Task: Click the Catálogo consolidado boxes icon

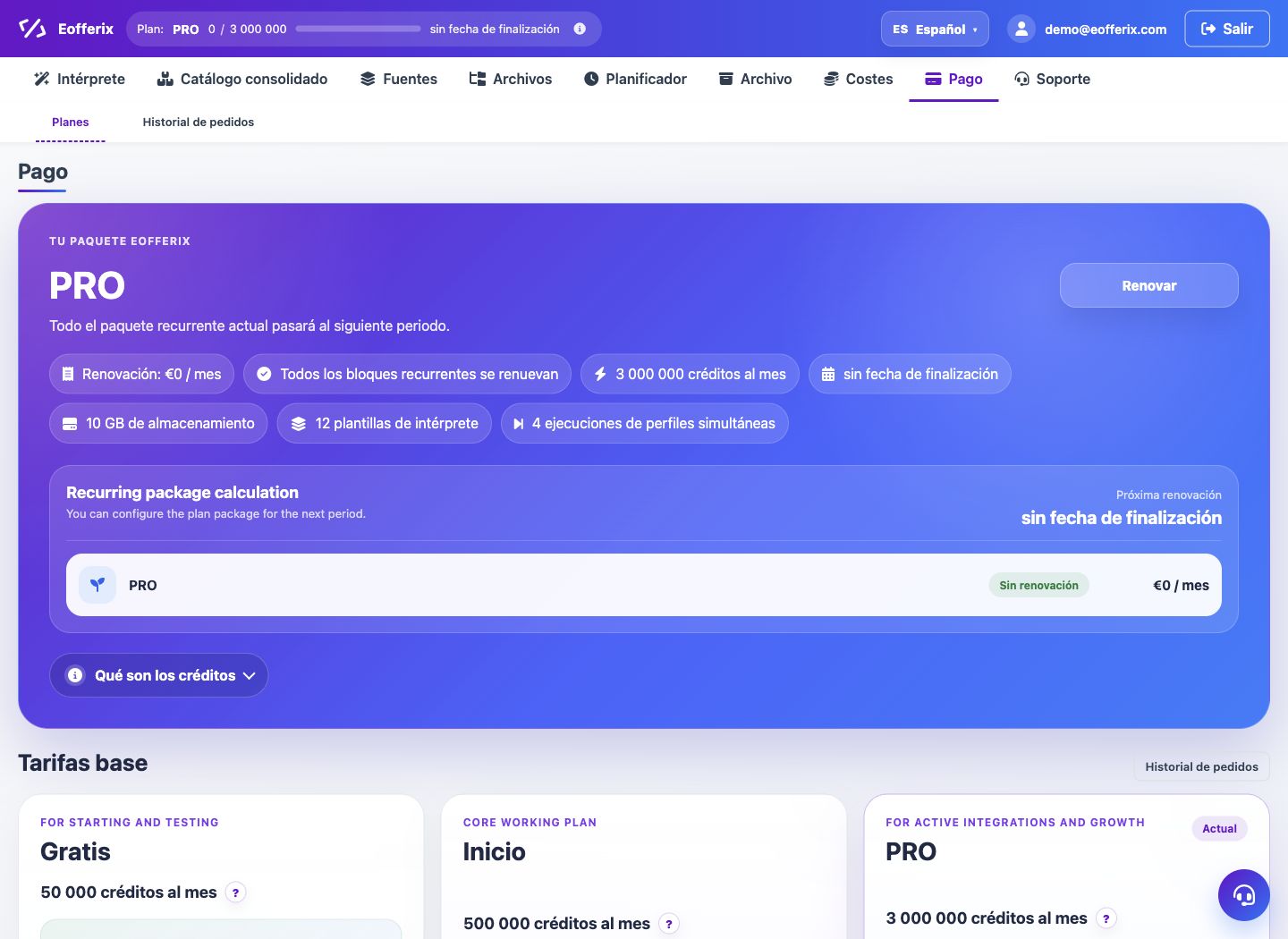Action: click(165, 79)
